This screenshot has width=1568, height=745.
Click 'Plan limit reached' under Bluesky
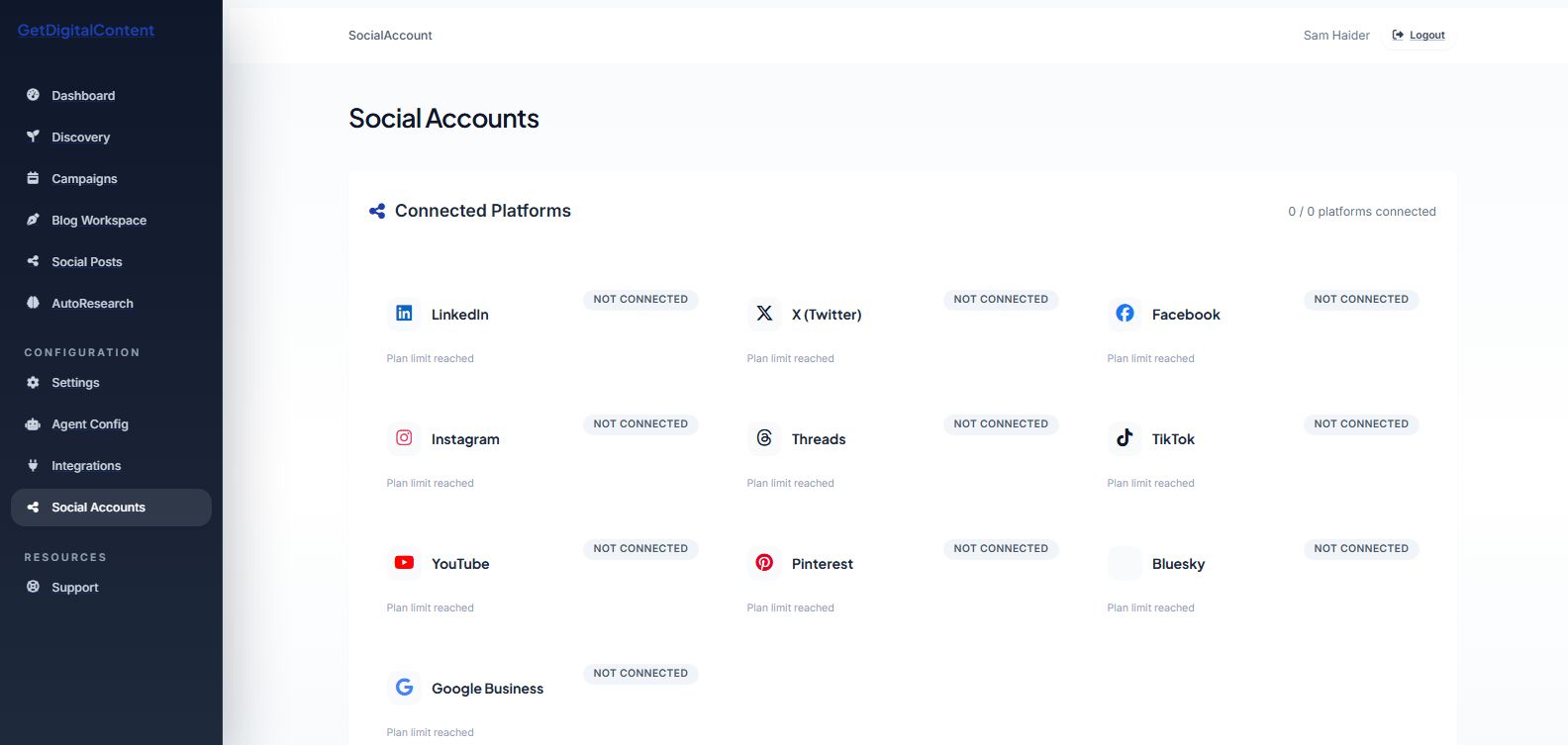pos(1150,607)
